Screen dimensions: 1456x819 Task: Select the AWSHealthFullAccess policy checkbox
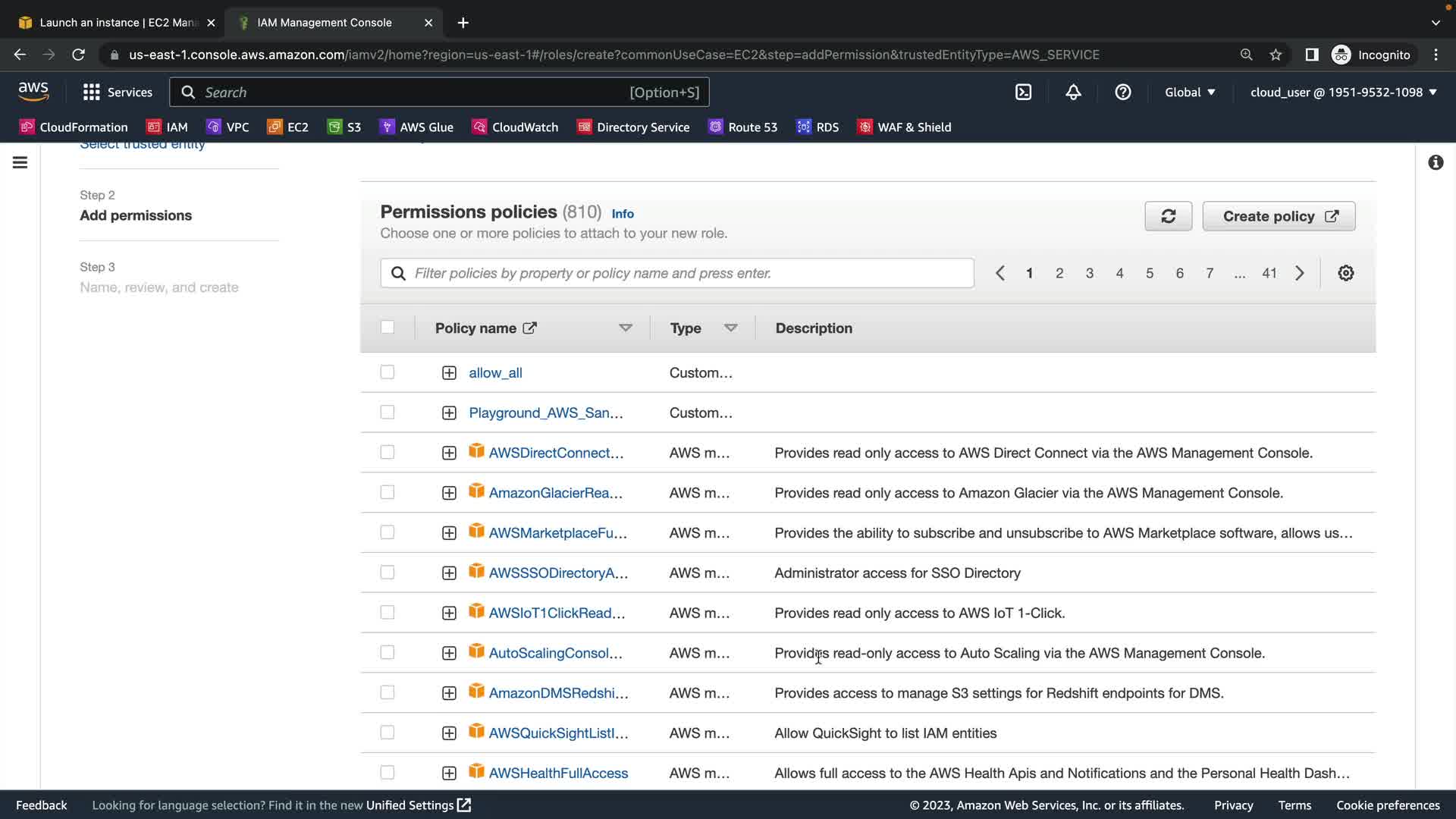coord(388,773)
